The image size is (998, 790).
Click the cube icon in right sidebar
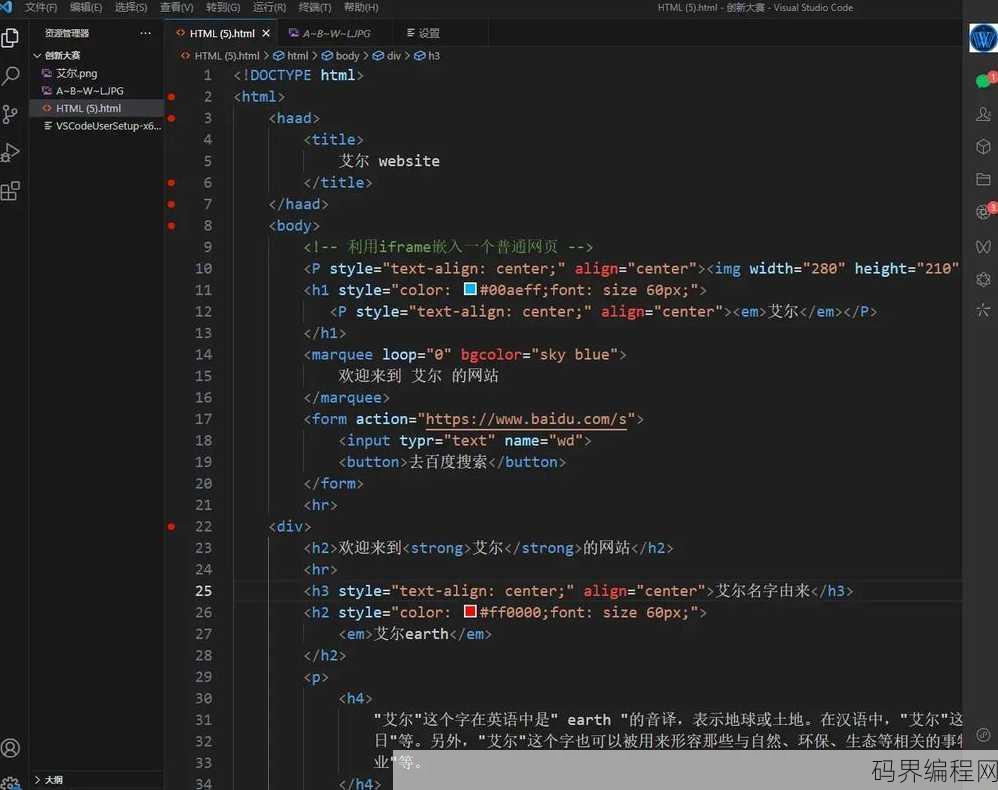pyautogui.click(x=983, y=147)
